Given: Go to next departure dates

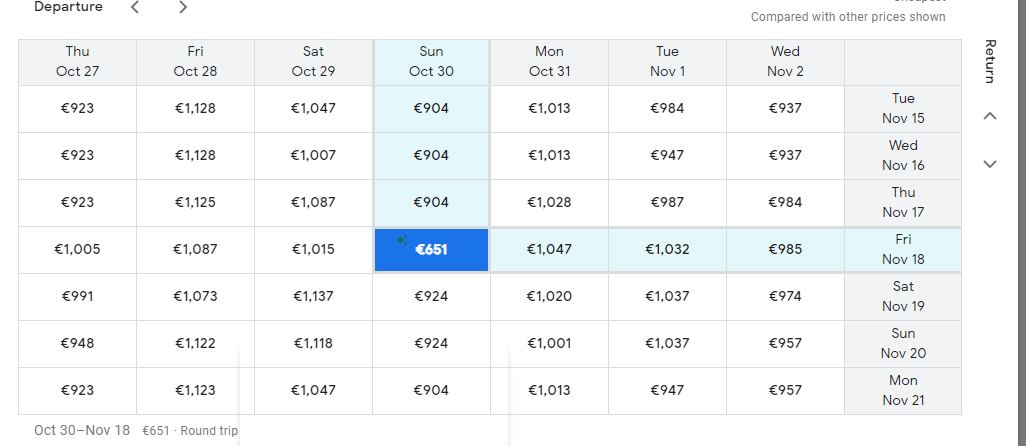Looking at the screenshot, I should pos(182,8).
